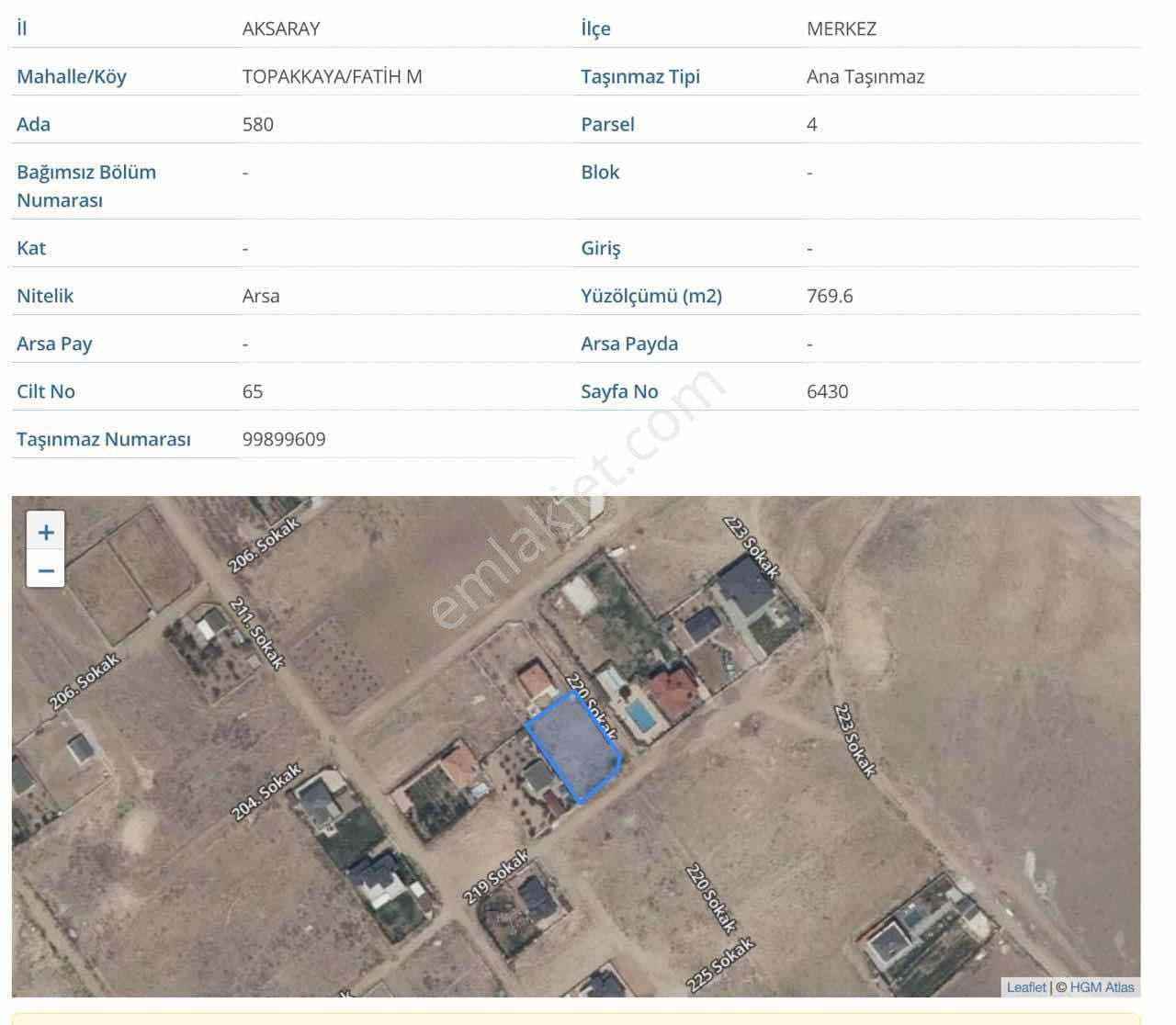1176x1025 pixels.
Task: Click the Bağımsız Bölüm Numarası label
Action: pyautogui.click(x=86, y=186)
